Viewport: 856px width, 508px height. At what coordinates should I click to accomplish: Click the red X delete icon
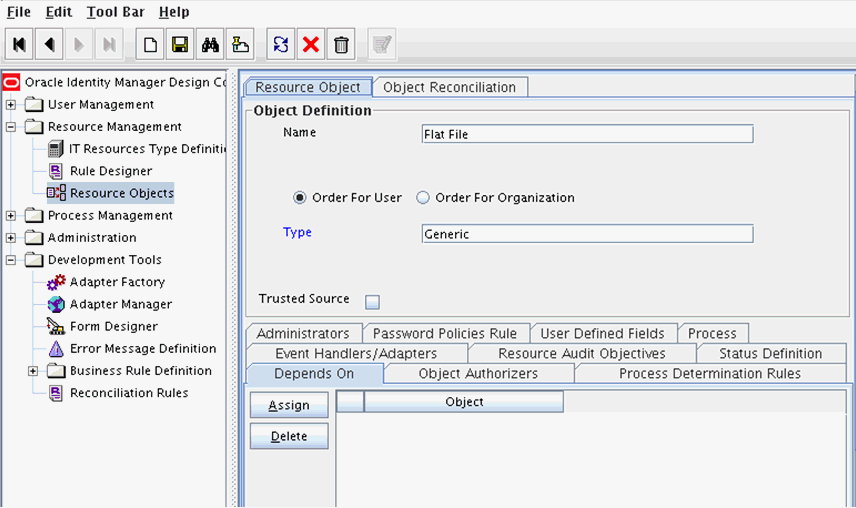[x=311, y=45]
